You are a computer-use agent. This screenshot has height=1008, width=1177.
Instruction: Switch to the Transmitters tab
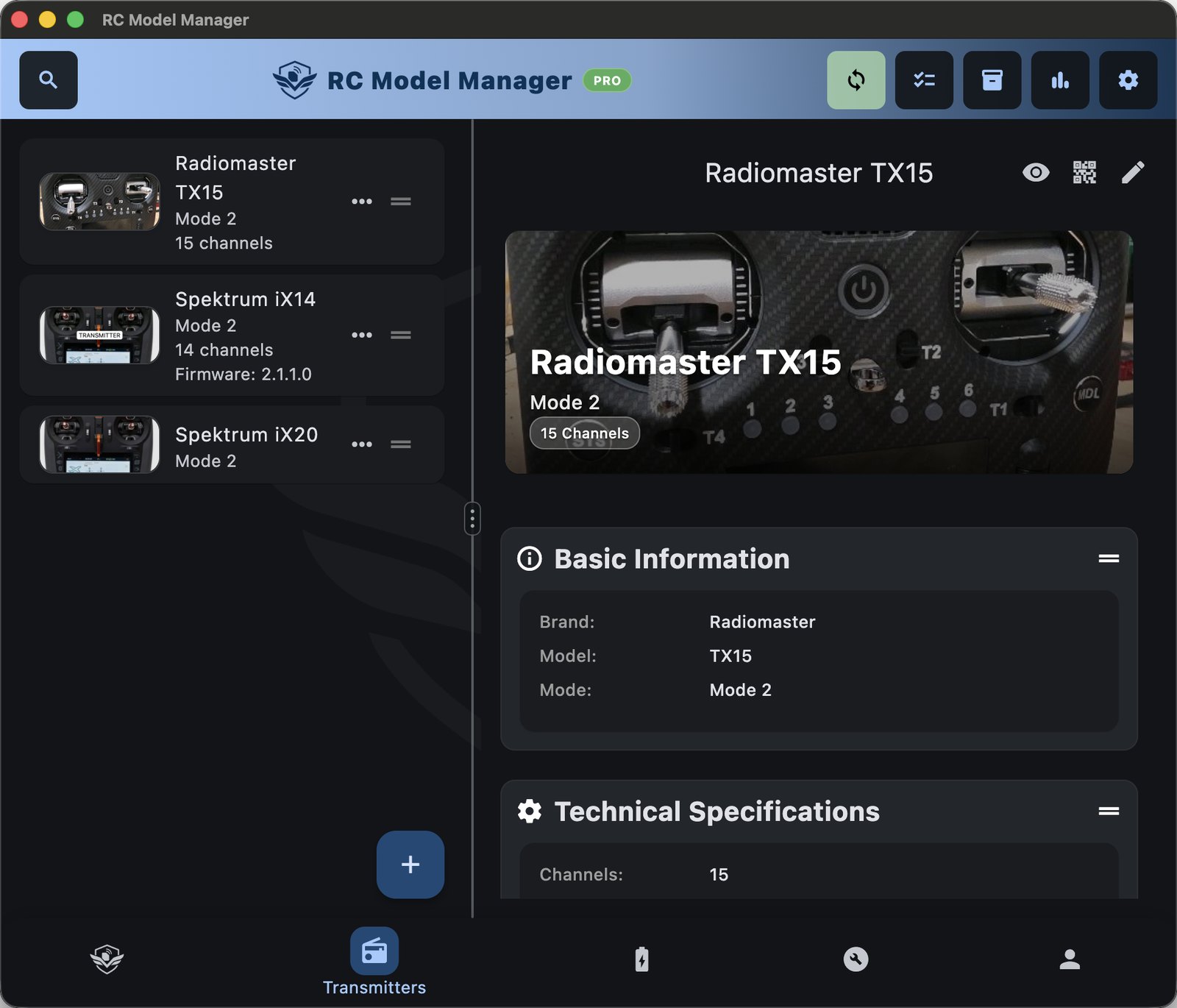click(x=374, y=962)
